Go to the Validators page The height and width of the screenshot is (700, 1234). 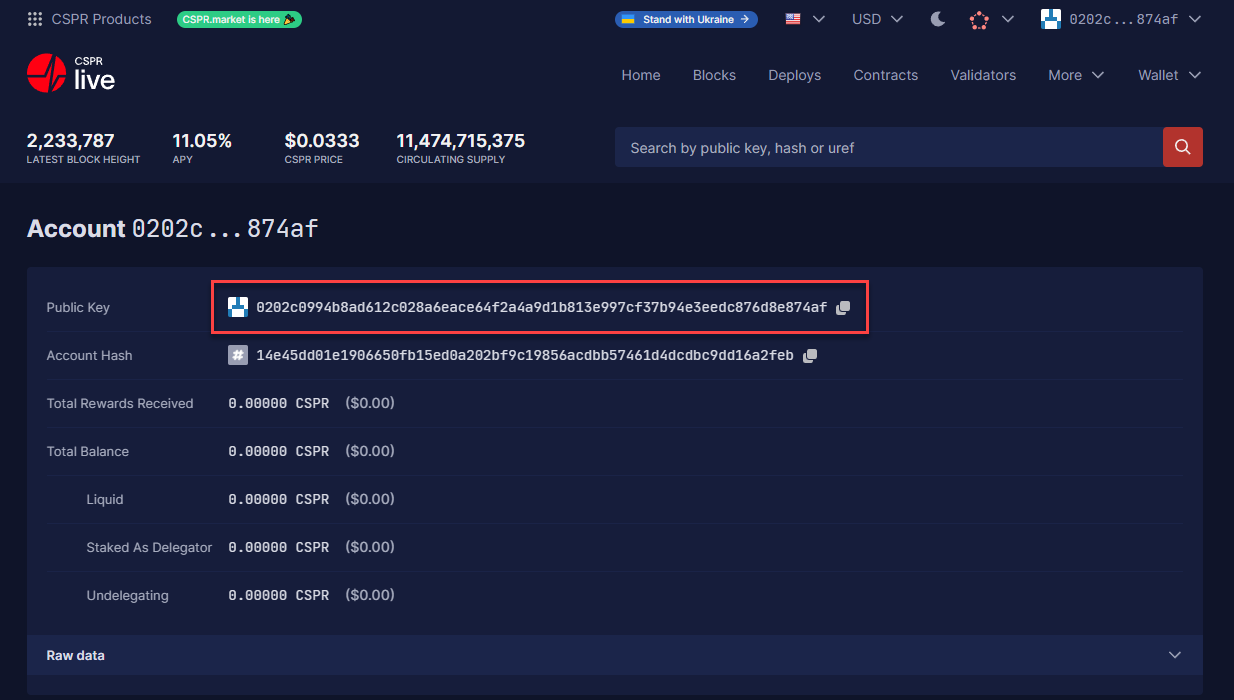click(983, 75)
